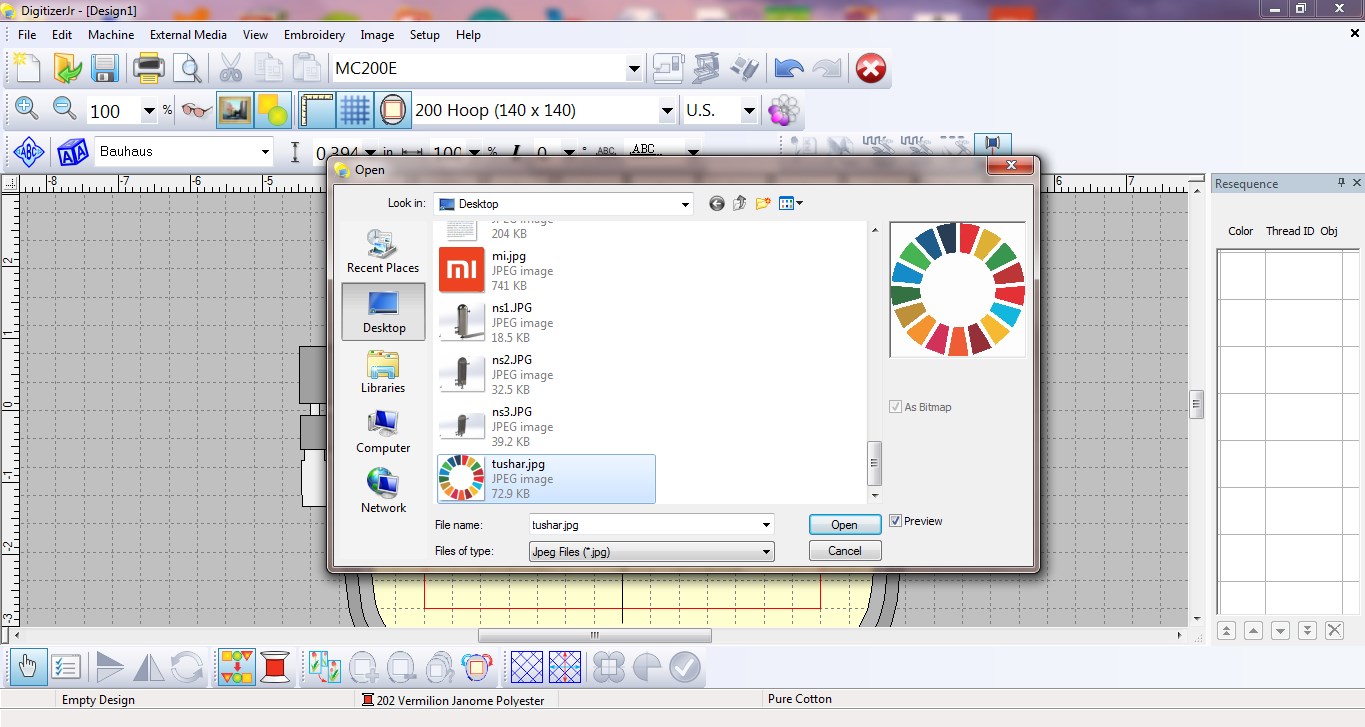The height and width of the screenshot is (727, 1365).
Task: Create new folder in Open dialog
Action: [763, 204]
